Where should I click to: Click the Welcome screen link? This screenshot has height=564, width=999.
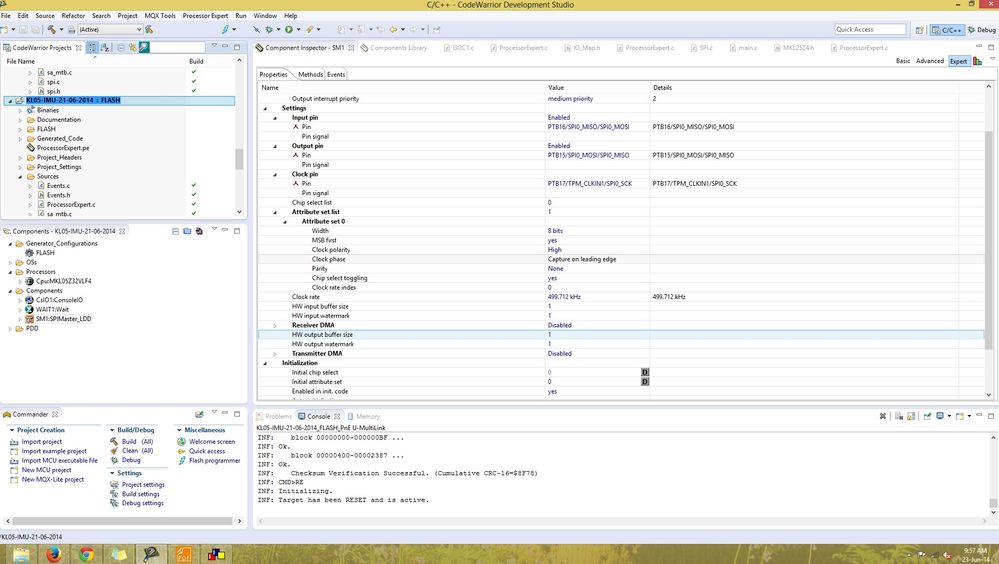212,442
